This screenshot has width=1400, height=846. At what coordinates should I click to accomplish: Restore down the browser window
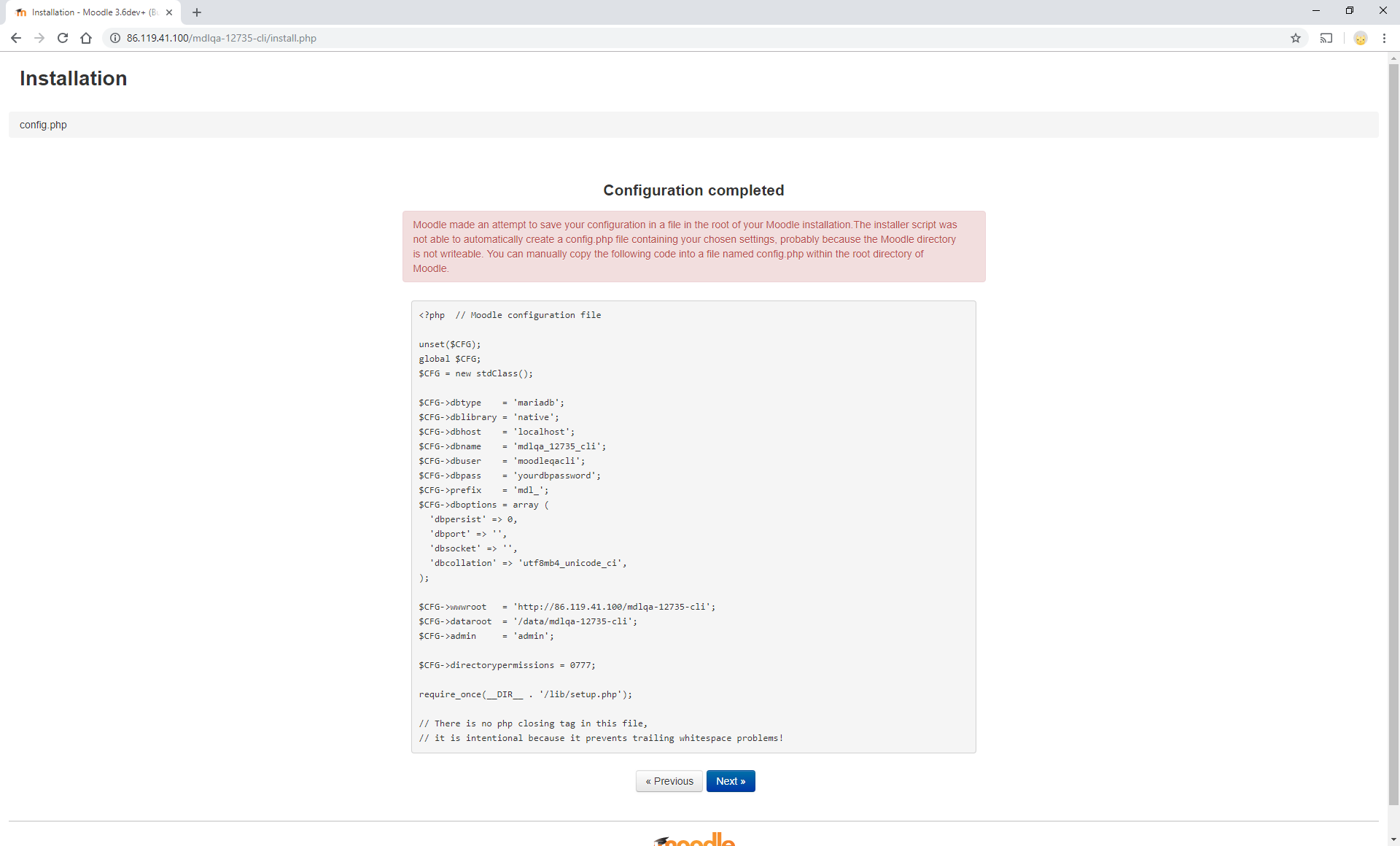(1350, 10)
